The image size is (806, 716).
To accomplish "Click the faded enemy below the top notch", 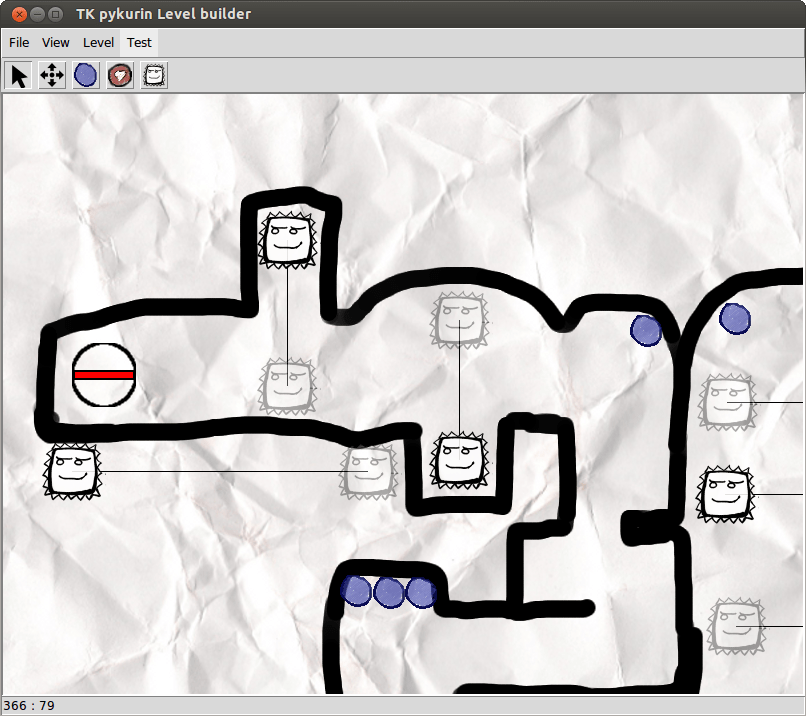I will (x=287, y=386).
